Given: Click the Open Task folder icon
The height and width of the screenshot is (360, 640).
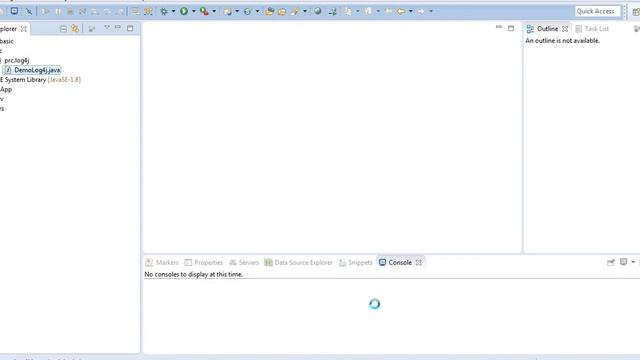Looking at the screenshot, I should (282, 11).
